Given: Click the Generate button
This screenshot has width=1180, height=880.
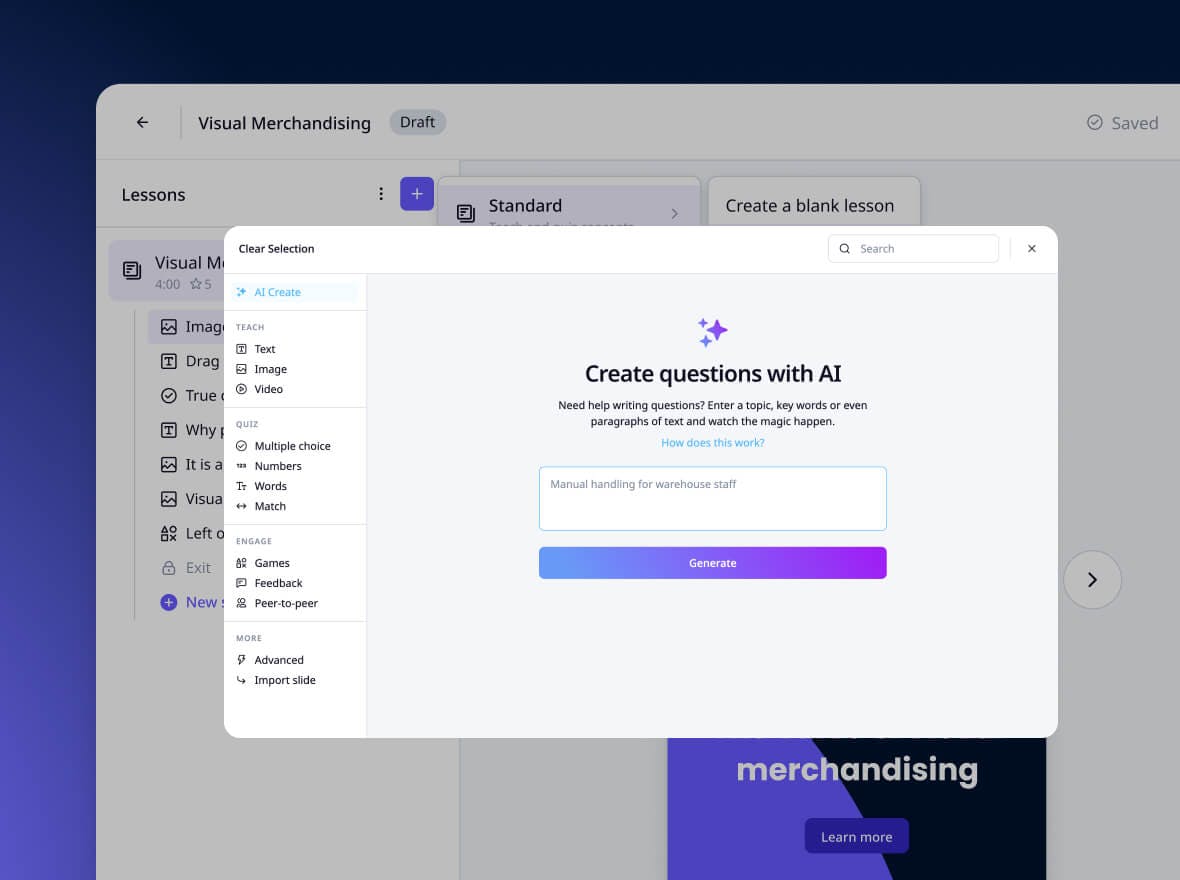Looking at the screenshot, I should point(712,562).
